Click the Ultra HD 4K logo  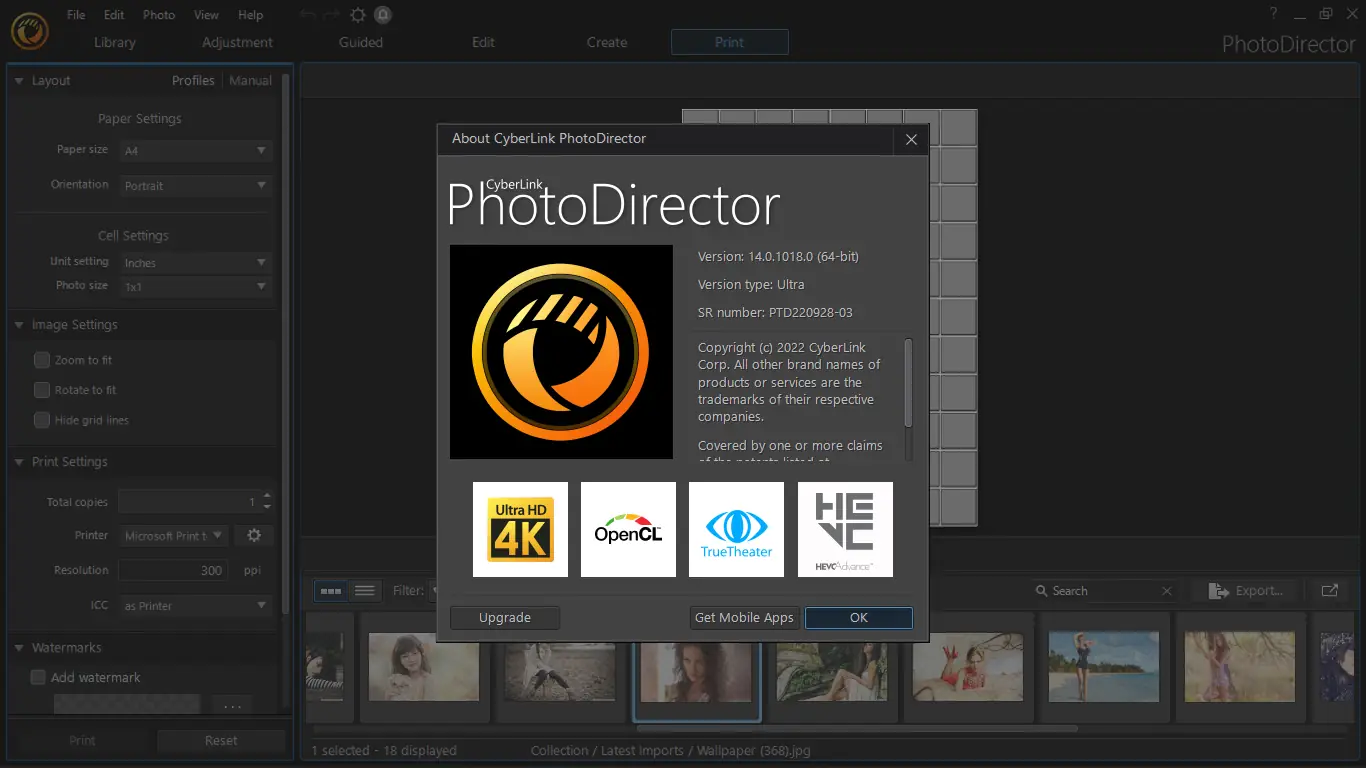tap(520, 529)
